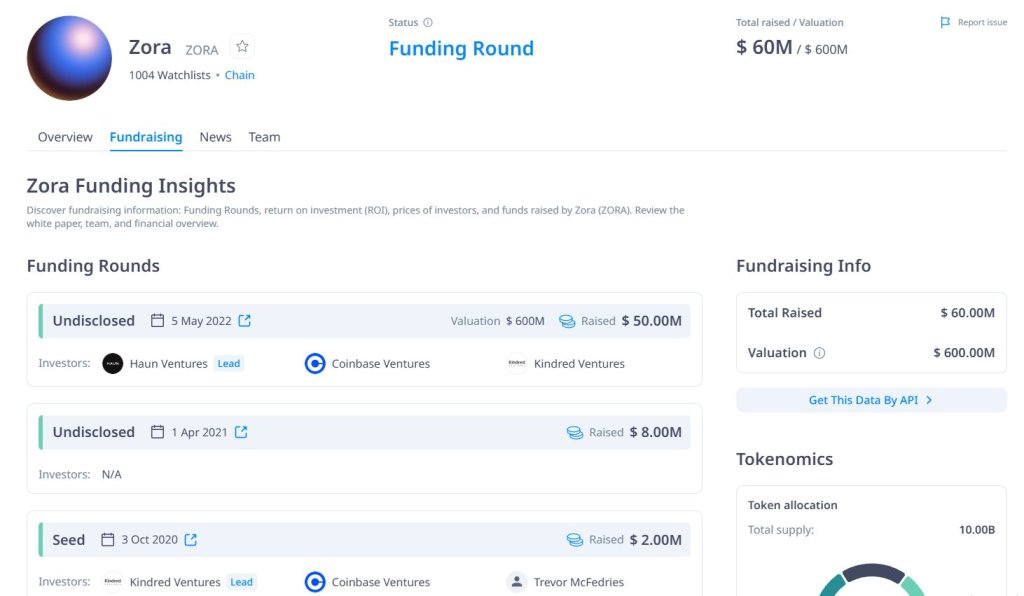Switch to the Overview tab
The image size is (1024, 596).
pos(65,137)
